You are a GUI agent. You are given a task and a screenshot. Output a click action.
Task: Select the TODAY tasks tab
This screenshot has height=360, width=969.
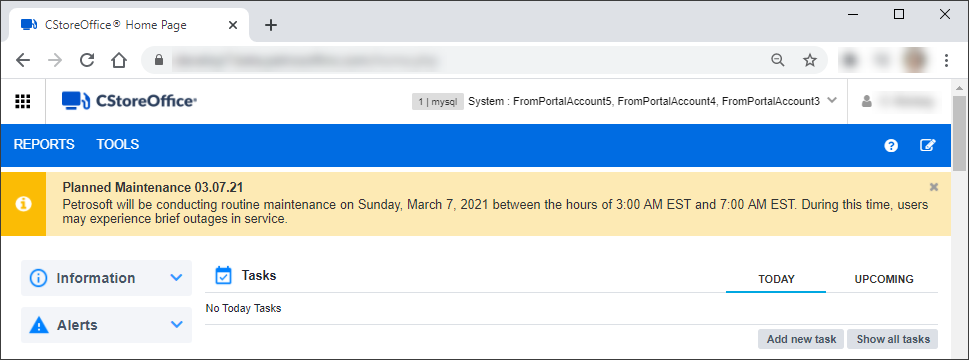[776, 279]
